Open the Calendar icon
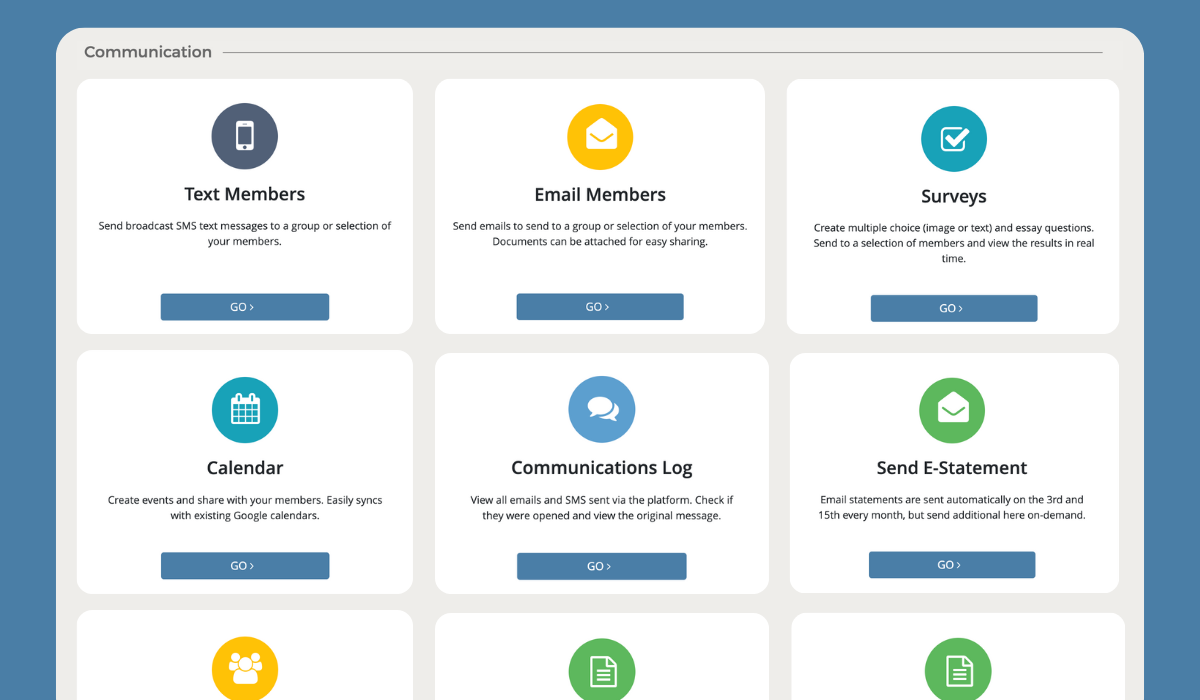 pyautogui.click(x=244, y=409)
